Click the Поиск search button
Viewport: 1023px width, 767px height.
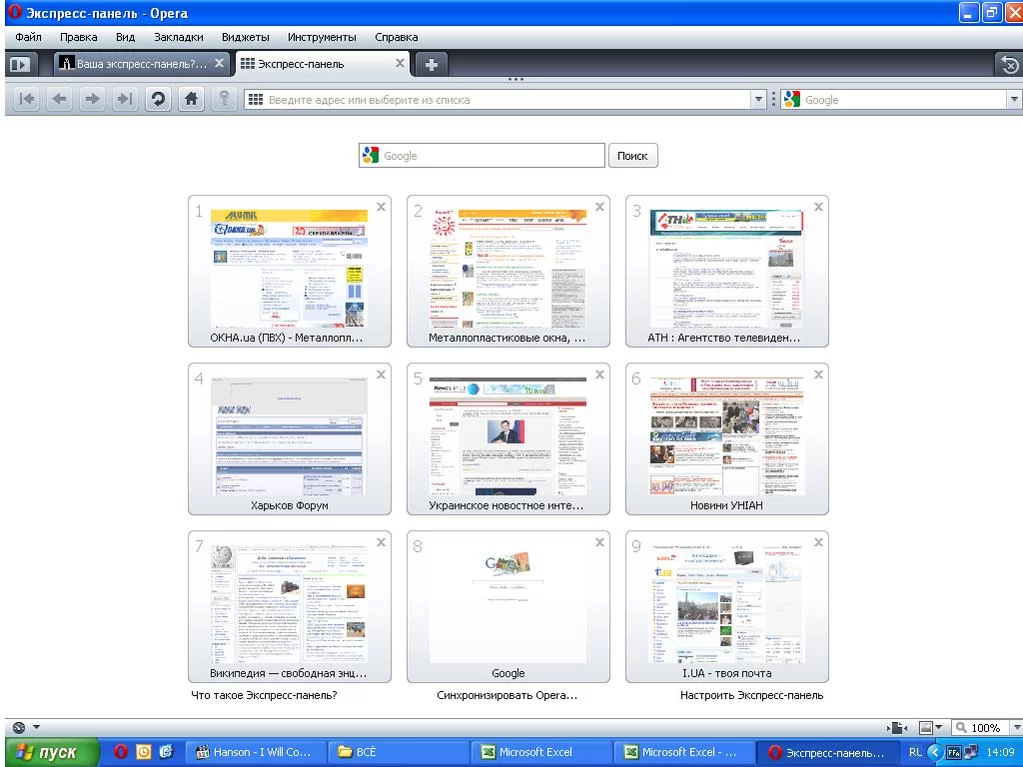(632, 156)
